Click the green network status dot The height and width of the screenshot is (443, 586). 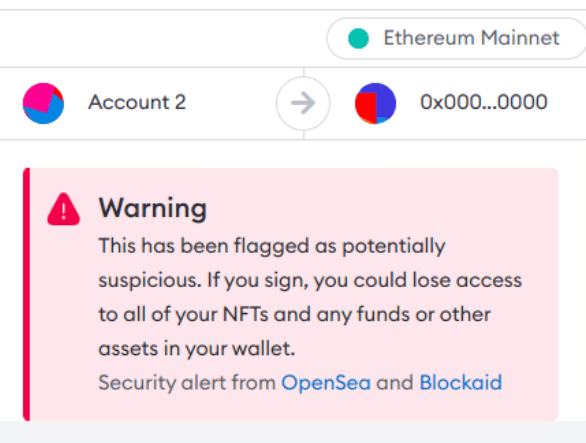[358, 39]
